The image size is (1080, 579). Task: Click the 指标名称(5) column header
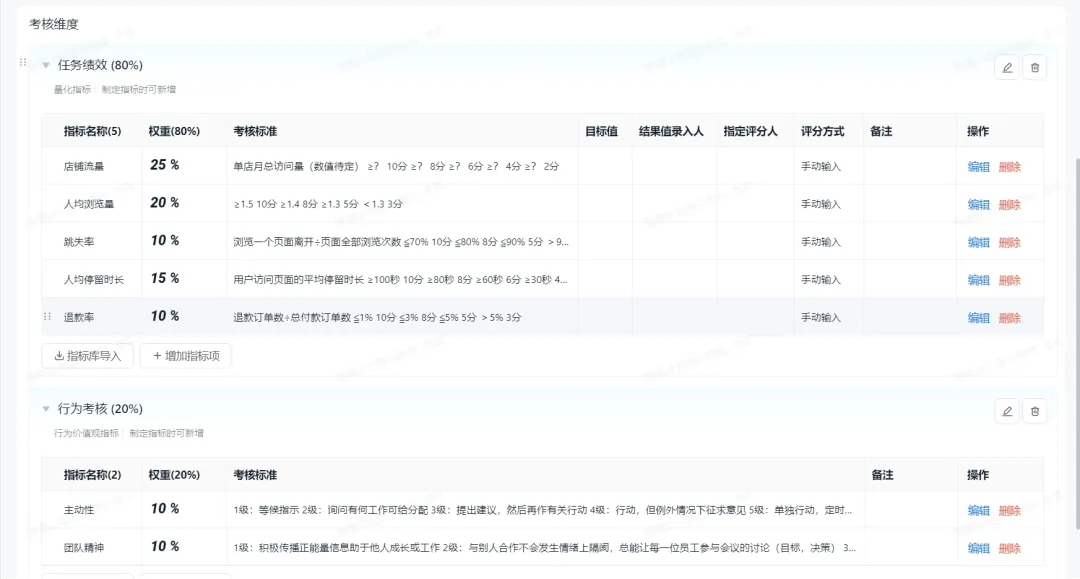tap(92, 131)
